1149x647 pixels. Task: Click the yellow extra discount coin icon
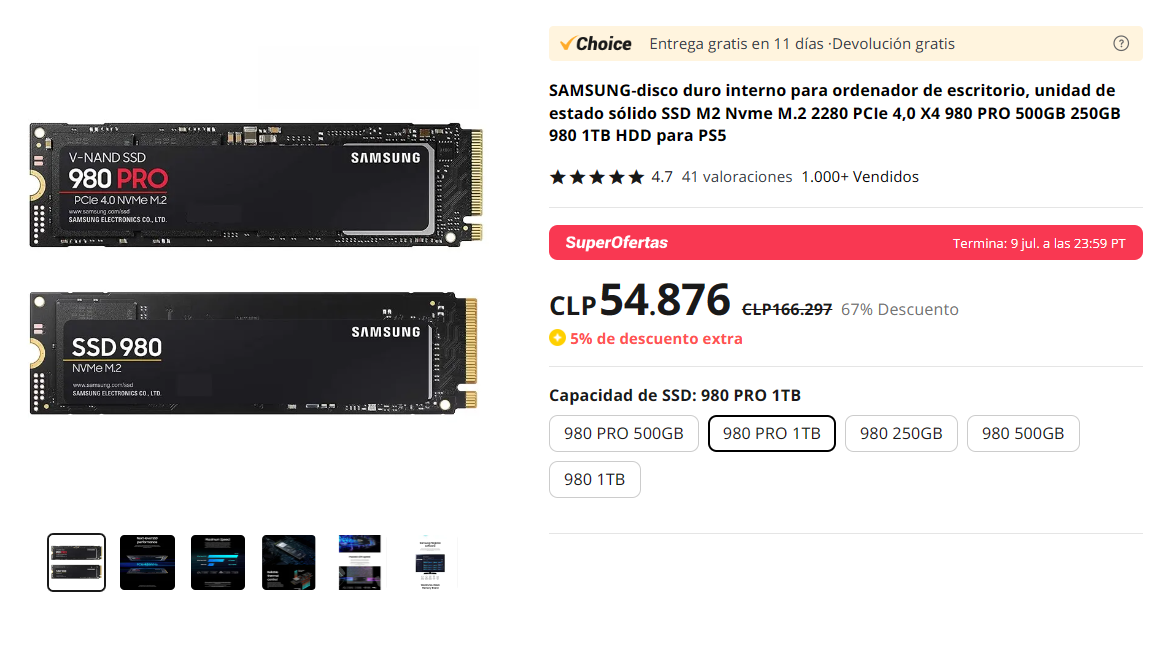pos(557,338)
